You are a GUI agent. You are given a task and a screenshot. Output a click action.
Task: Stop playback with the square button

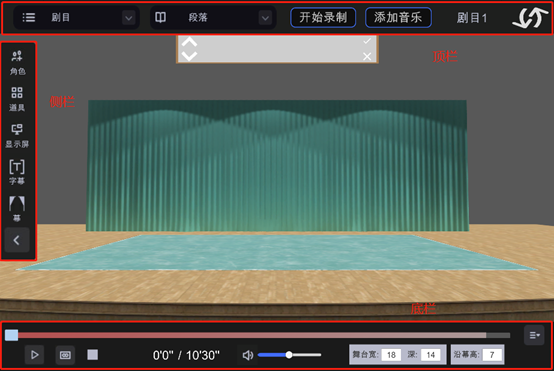93,355
